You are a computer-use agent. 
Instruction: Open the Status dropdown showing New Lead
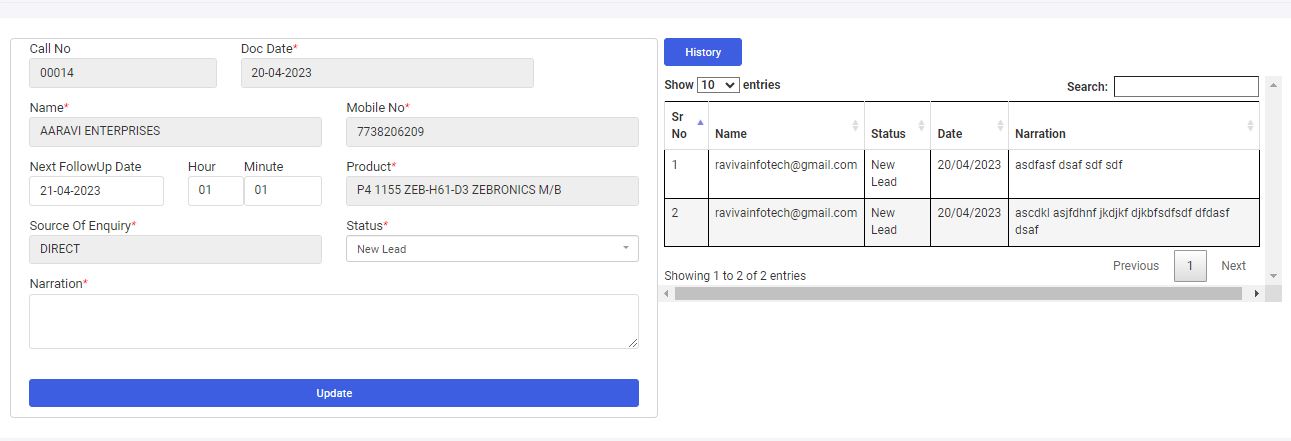492,249
